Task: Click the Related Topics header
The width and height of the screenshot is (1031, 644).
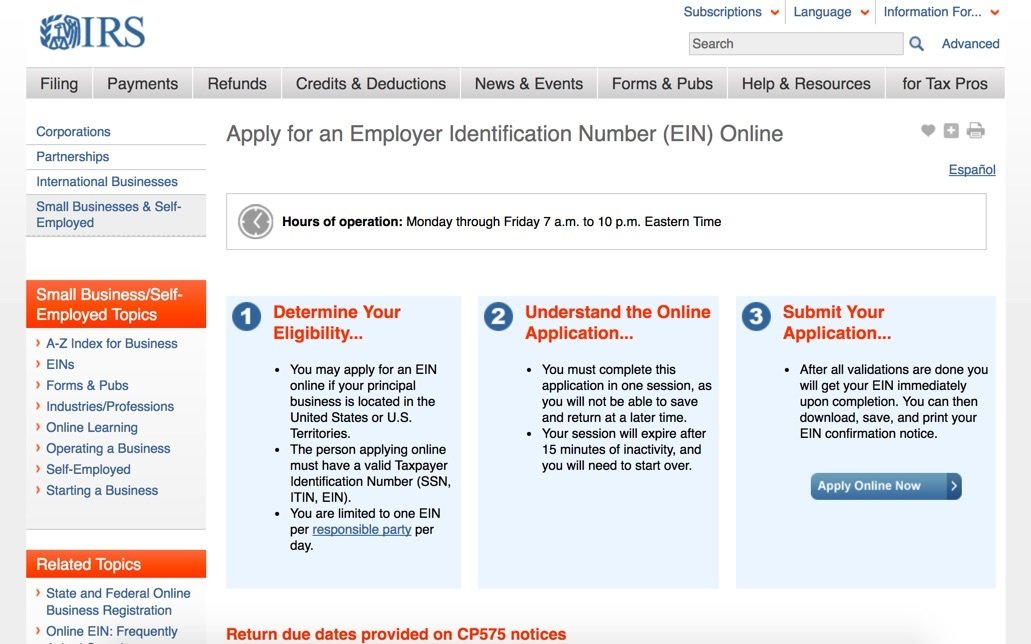Action: [116, 564]
